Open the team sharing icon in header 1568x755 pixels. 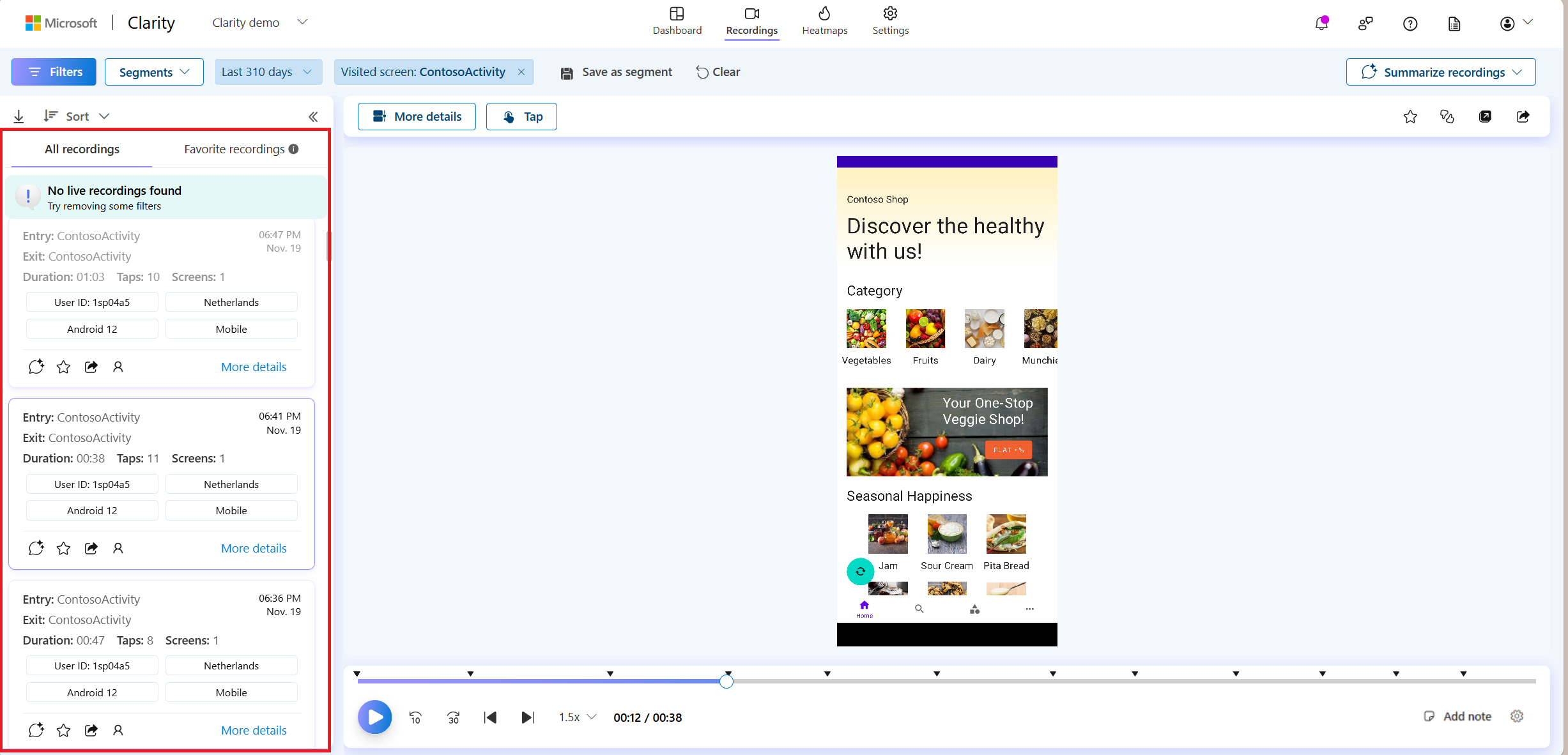1365,24
